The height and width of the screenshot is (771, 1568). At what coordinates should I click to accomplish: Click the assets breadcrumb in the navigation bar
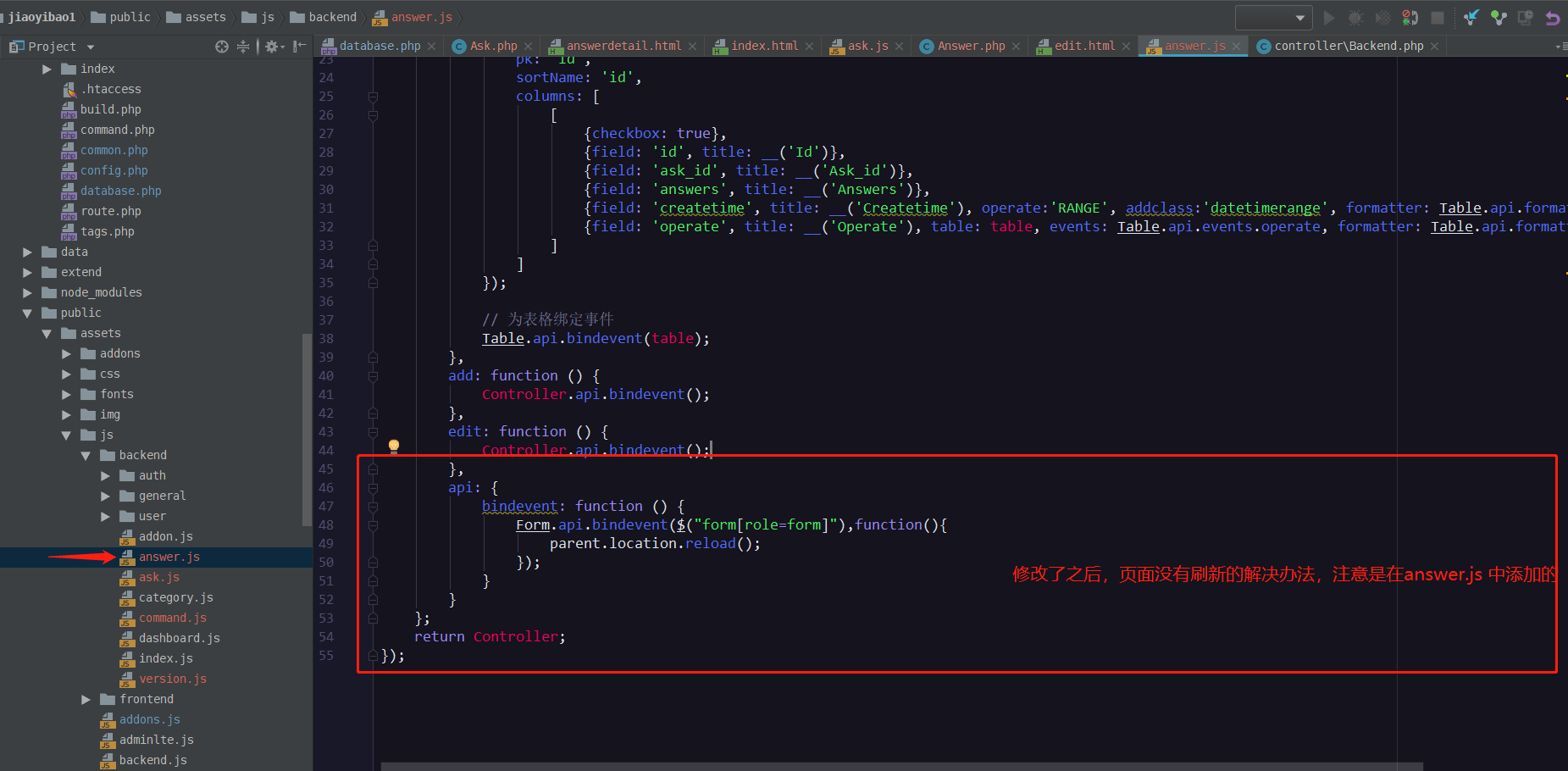[197, 17]
